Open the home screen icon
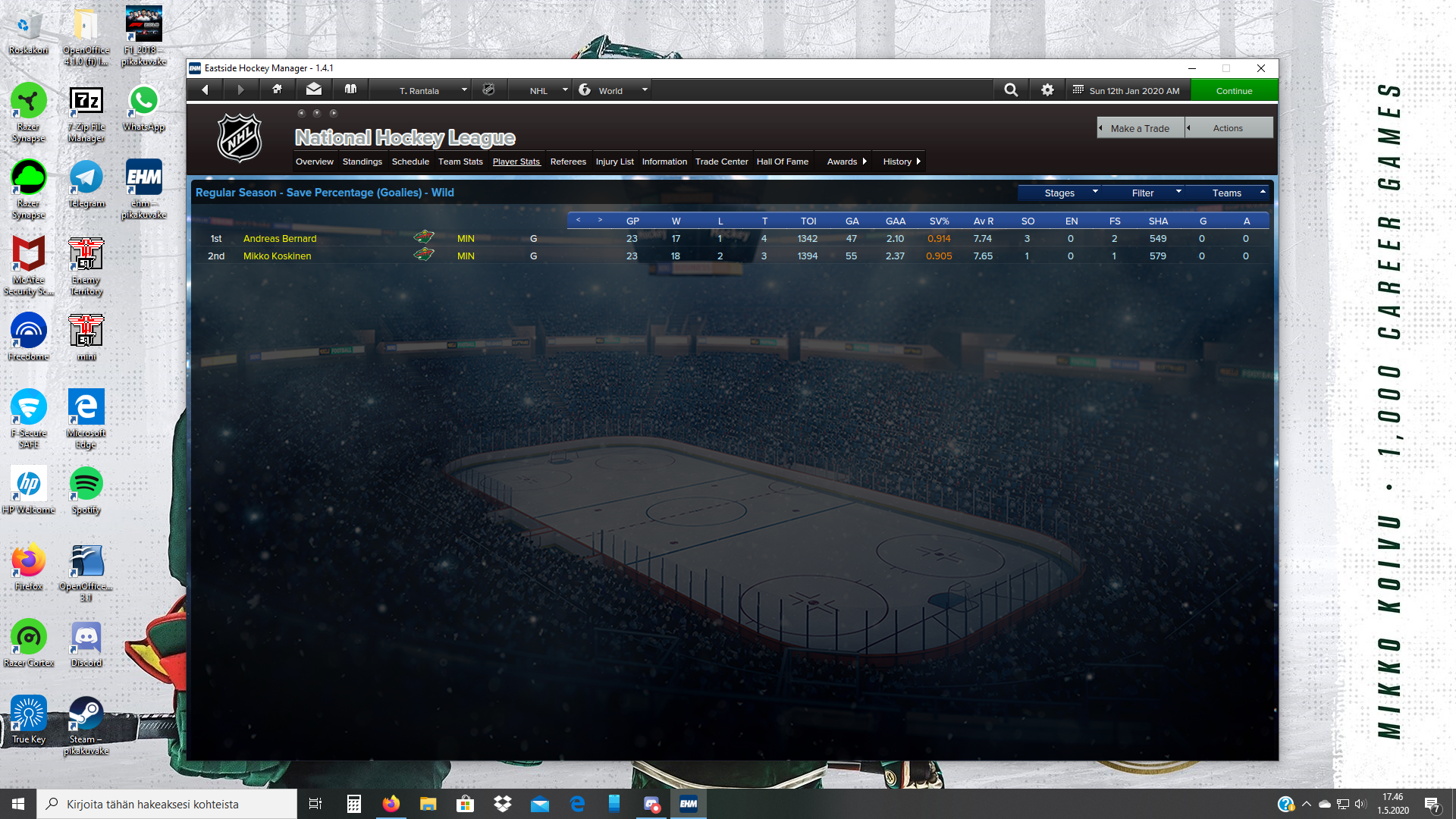 [x=277, y=89]
